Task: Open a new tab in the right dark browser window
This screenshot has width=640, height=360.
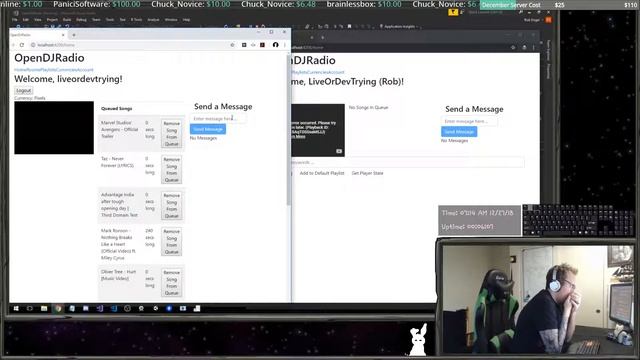Action: [322, 38]
